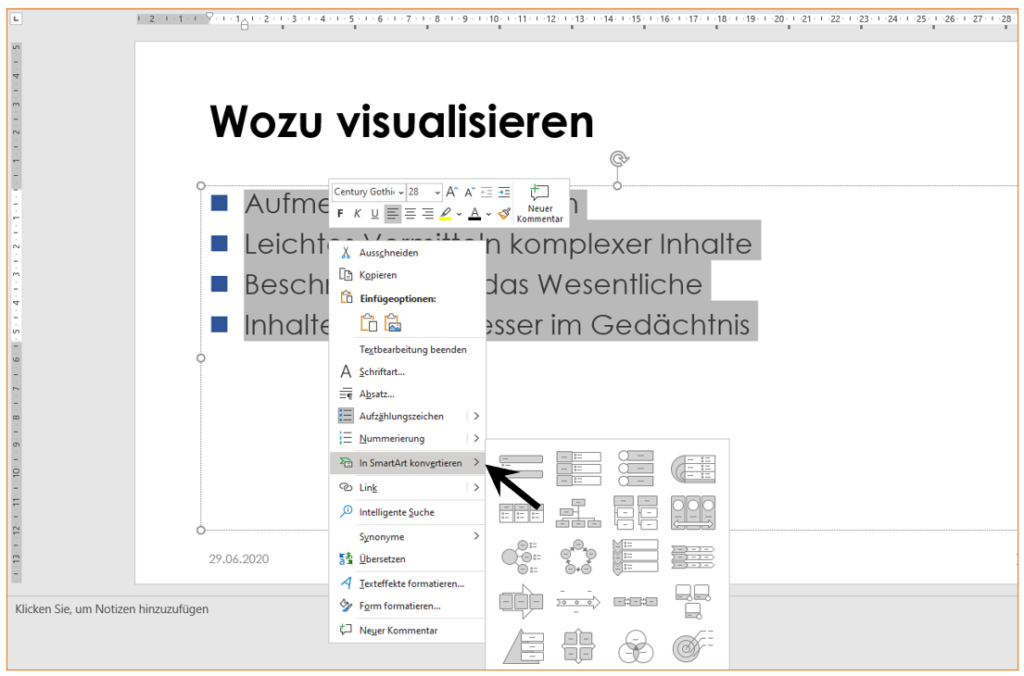The width and height of the screenshot is (1024, 676).
Task: Choose Ausschneiden from context menu
Action: [x=408, y=252]
